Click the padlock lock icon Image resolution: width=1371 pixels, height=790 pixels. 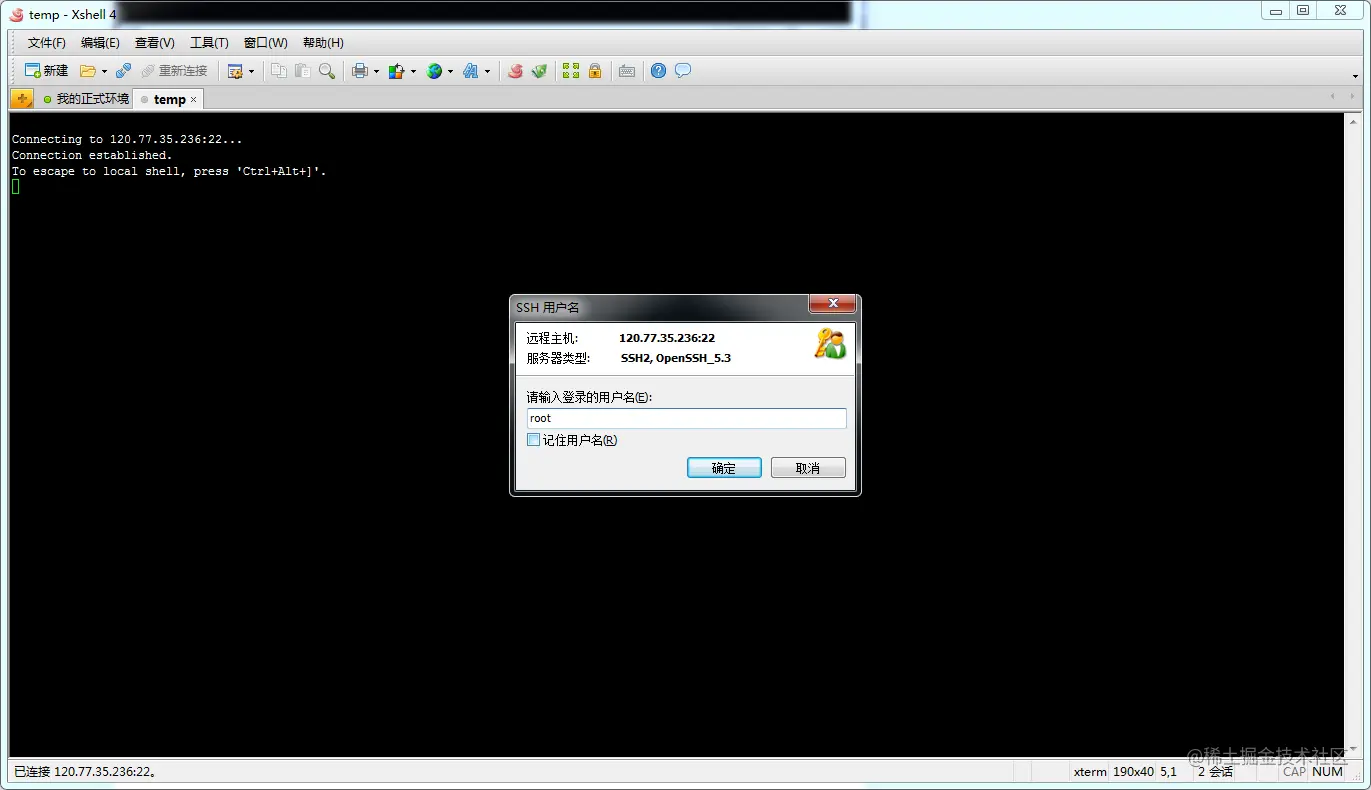[x=595, y=71]
